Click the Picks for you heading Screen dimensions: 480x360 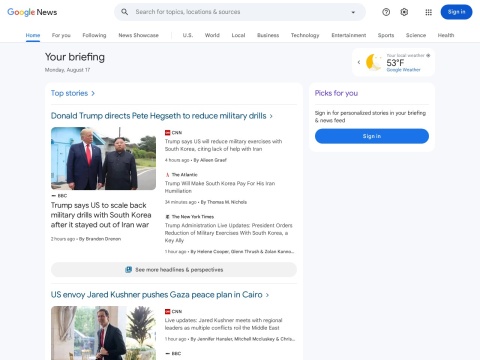(336, 93)
